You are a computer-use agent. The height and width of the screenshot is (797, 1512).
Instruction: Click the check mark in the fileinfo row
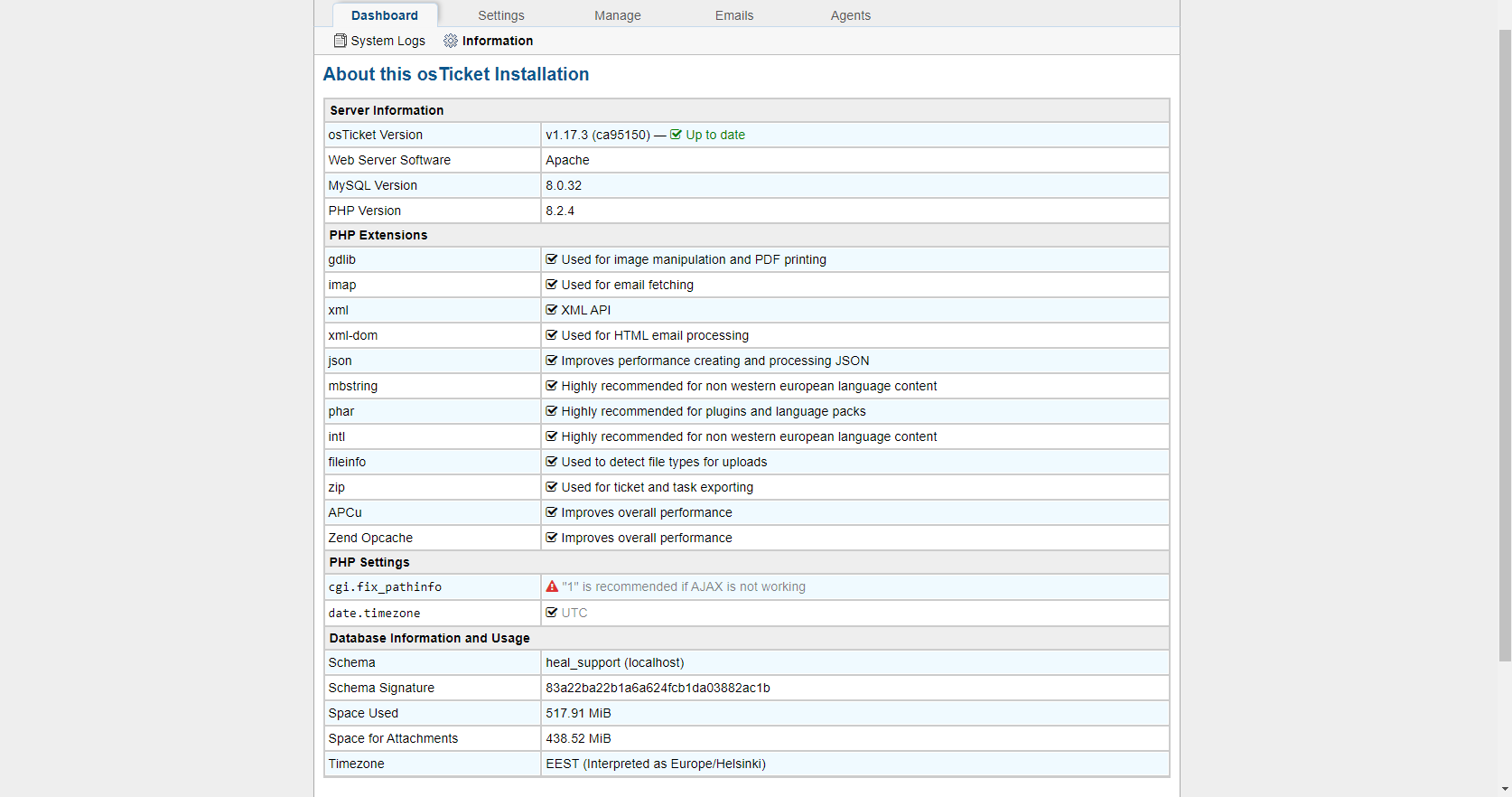pos(552,462)
